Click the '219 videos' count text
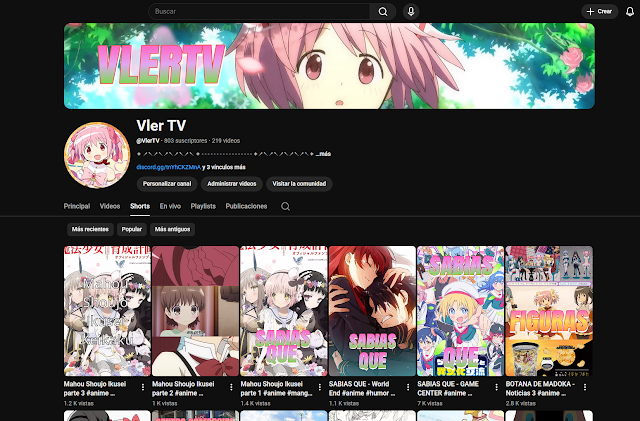 (x=226, y=140)
